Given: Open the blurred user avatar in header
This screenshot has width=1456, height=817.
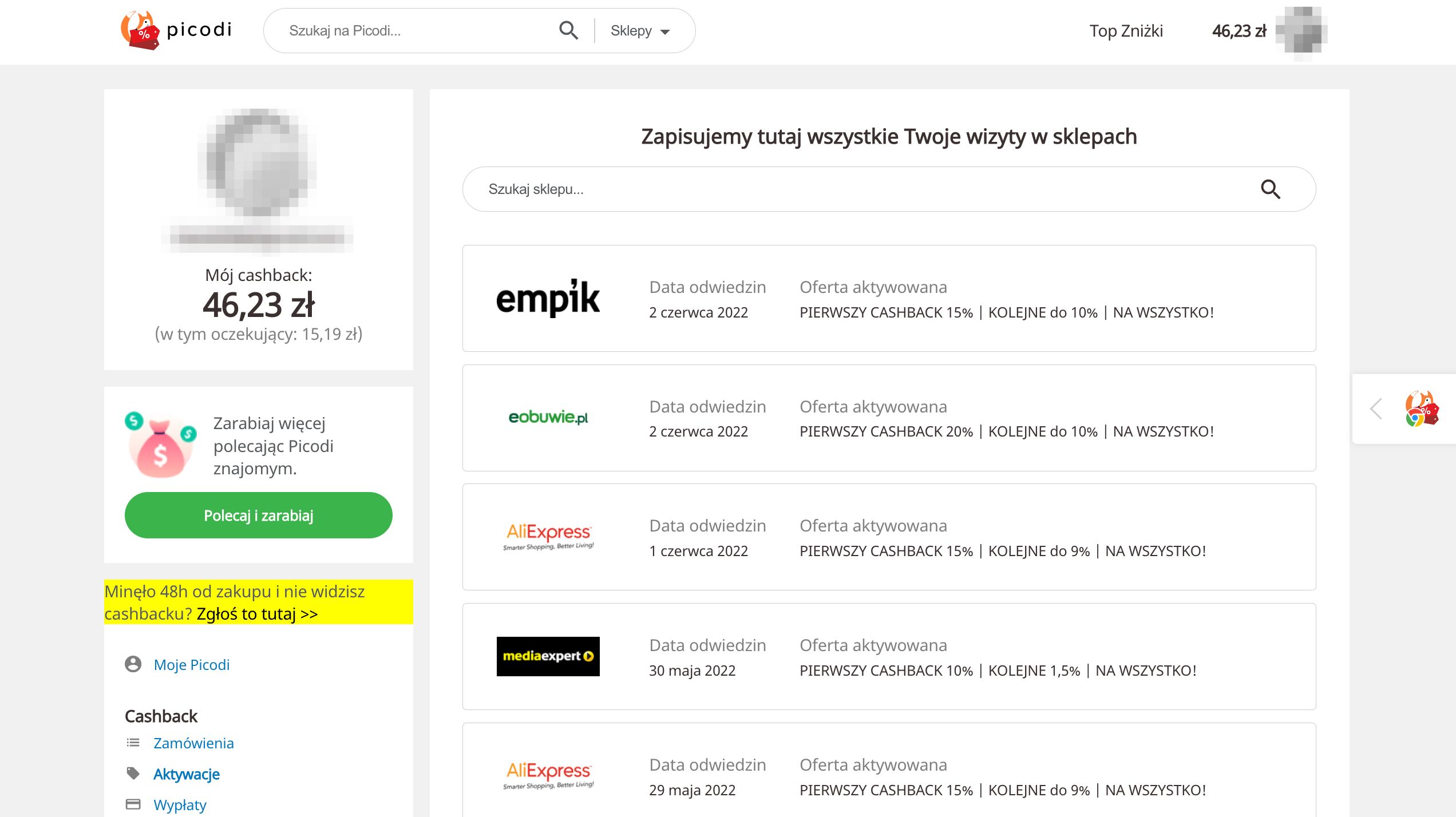Looking at the screenshot, I should click(x=1302, y=31).
